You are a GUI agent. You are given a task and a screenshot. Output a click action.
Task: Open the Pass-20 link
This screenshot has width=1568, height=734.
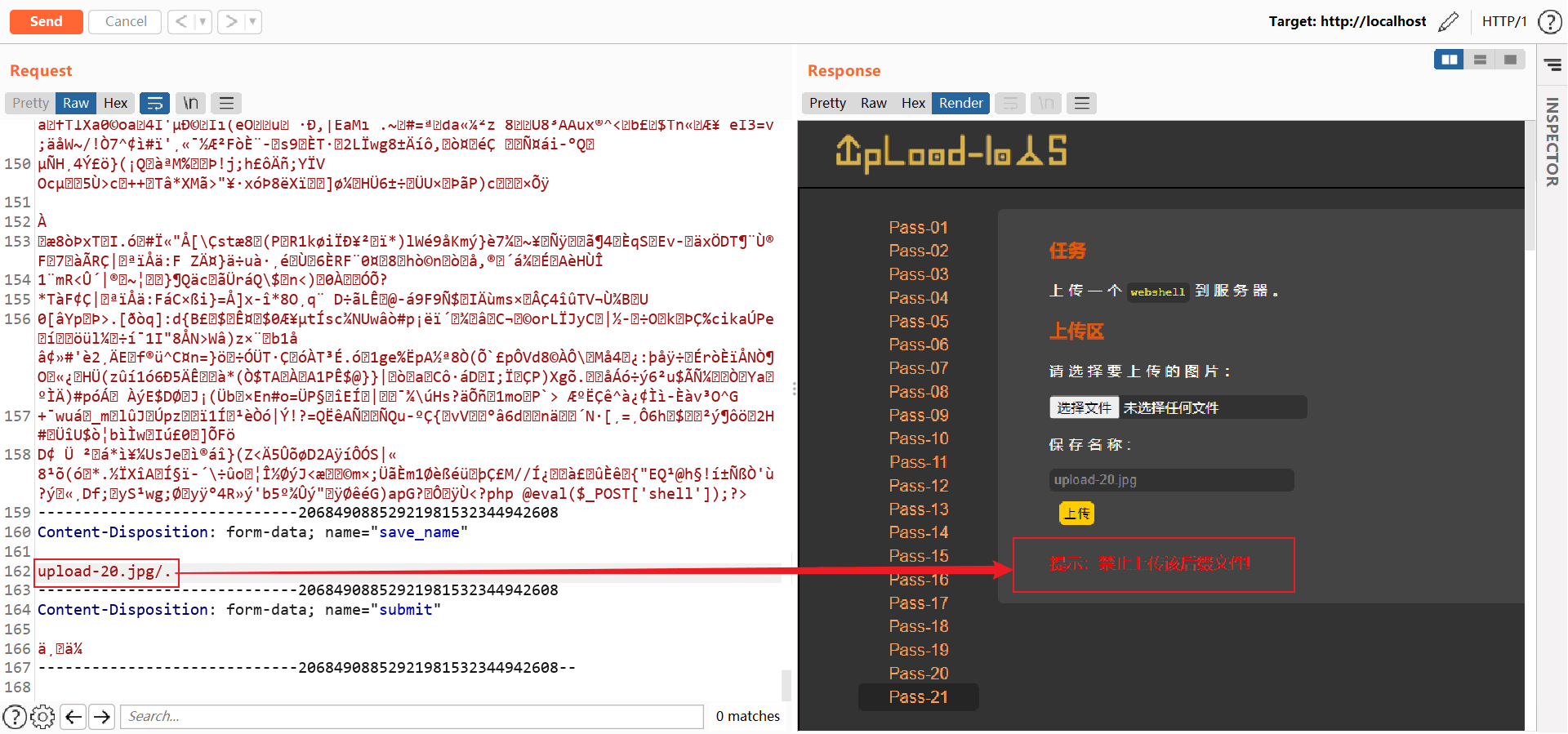pyautogui.click(x=918, y=674)
